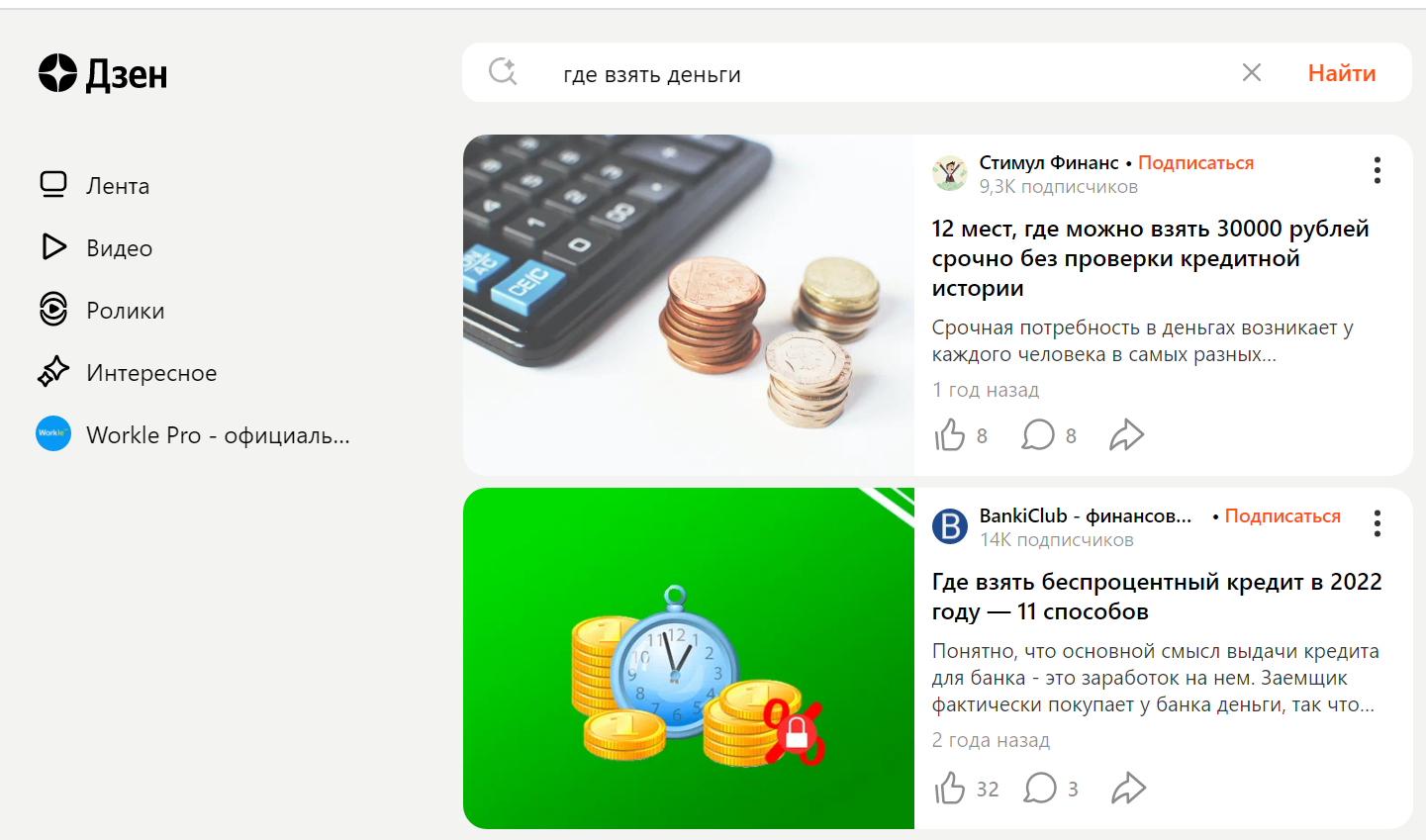Viewport: 1426px width, 840px height.
Task: Share the BankiClub article
Action: tap(1128, 789)
